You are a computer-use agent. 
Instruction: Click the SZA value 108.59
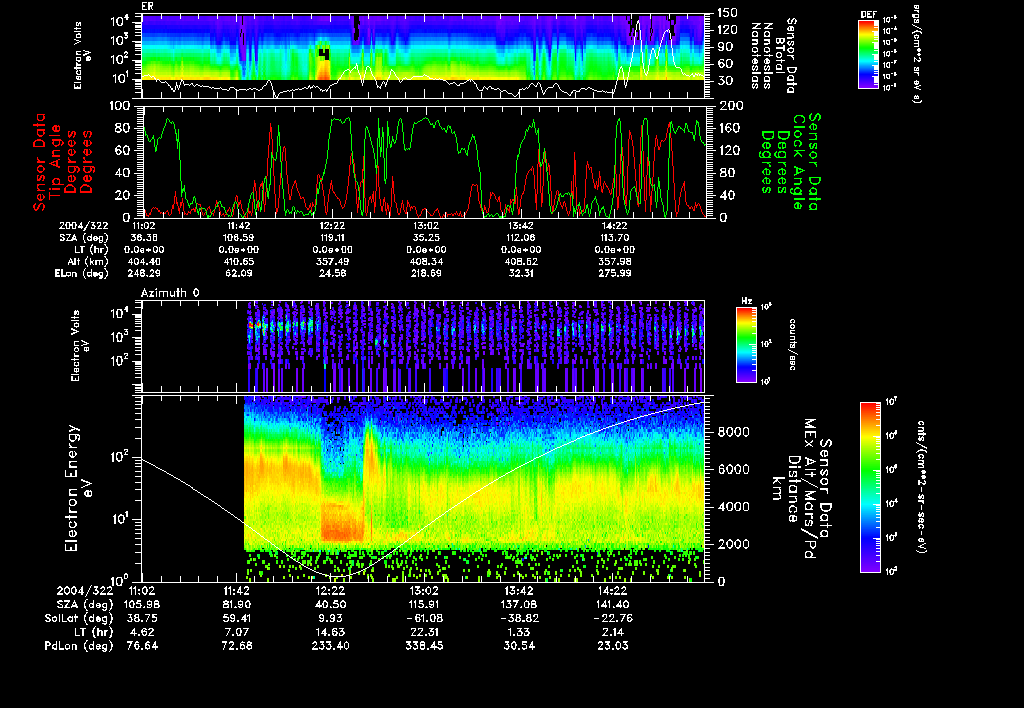[238, 238]
